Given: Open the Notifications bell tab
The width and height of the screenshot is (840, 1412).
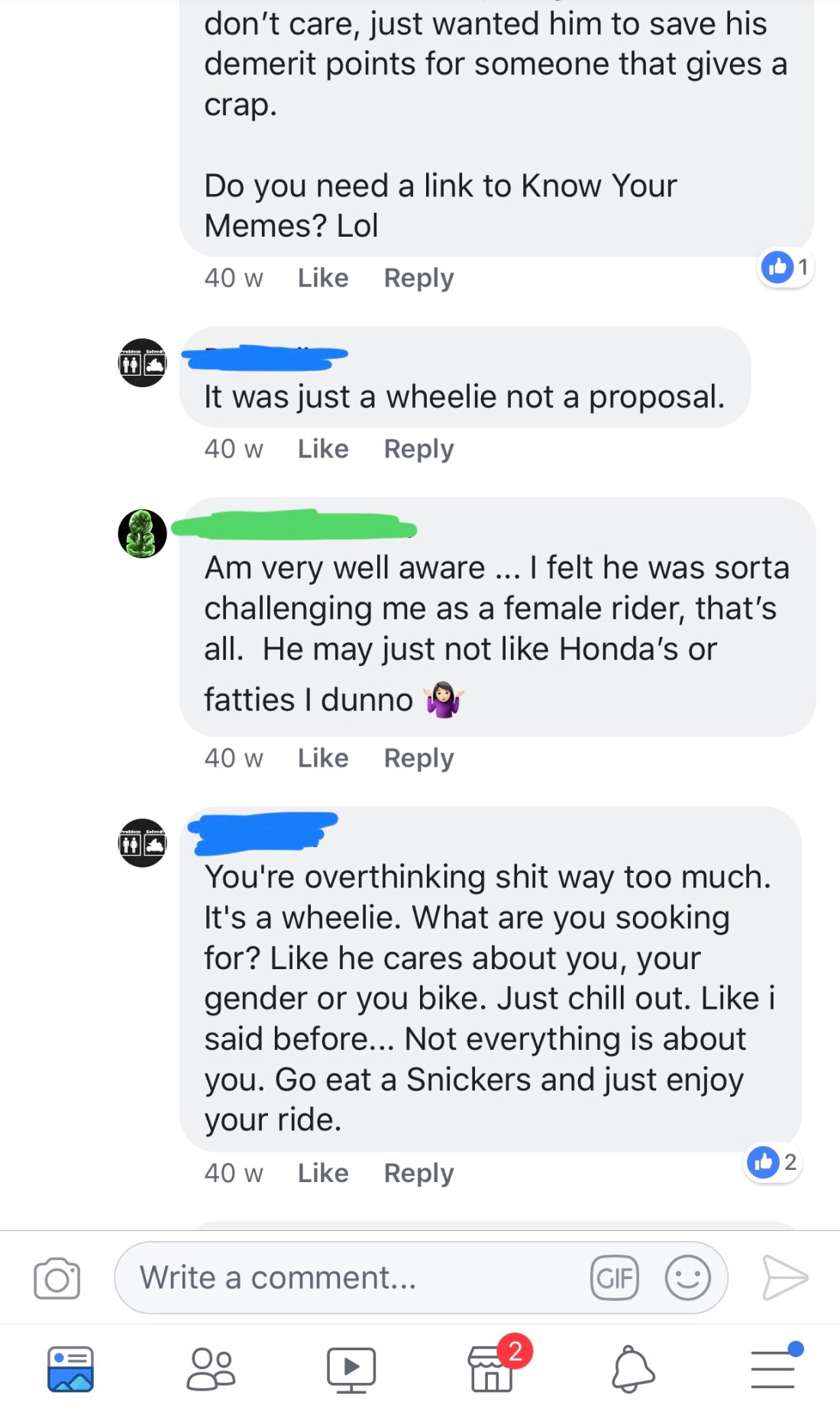Looking at the screenshot, I should click(x=633, y=1368).
